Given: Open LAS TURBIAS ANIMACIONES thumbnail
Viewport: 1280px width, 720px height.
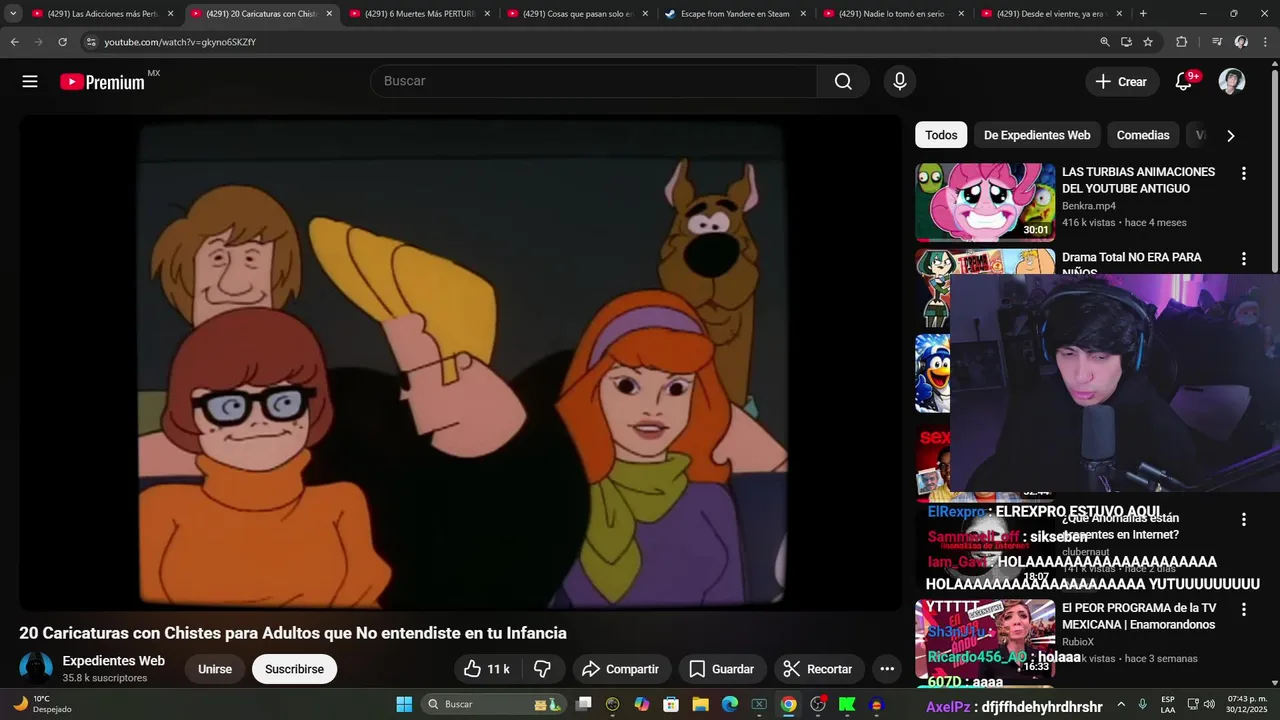Looking at the screenshot, I should [985, 202].
